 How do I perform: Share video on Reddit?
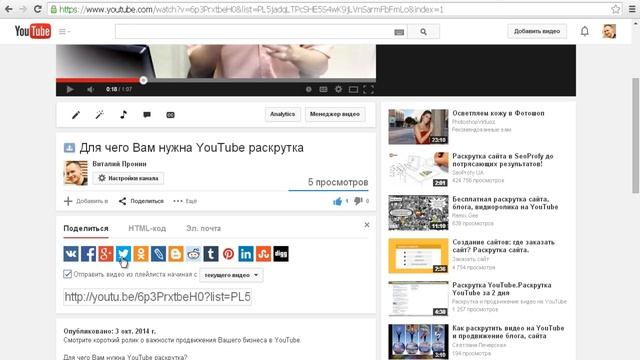tap(193, 253)
